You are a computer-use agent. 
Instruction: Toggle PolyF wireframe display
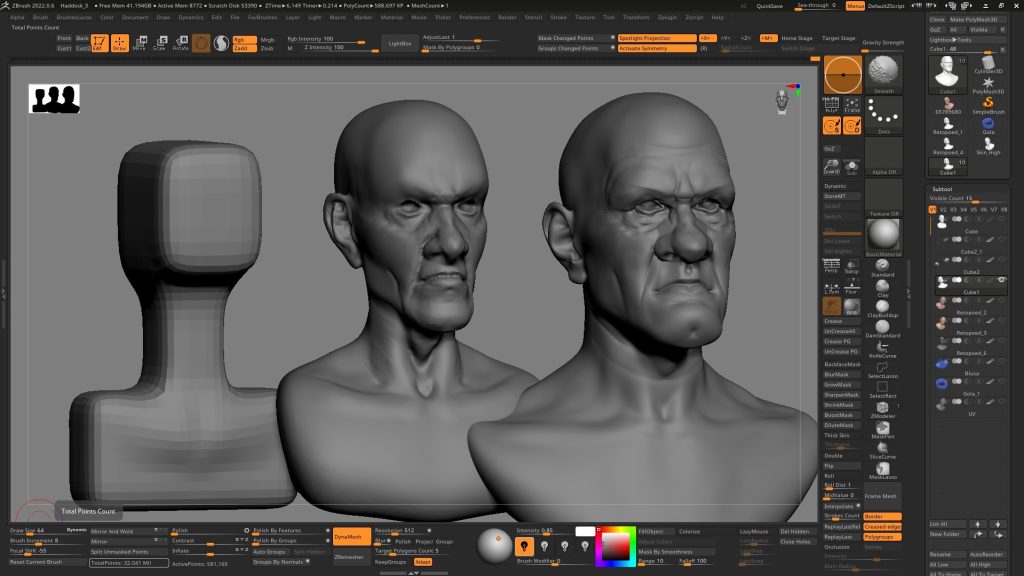click(x=831, y=105)
